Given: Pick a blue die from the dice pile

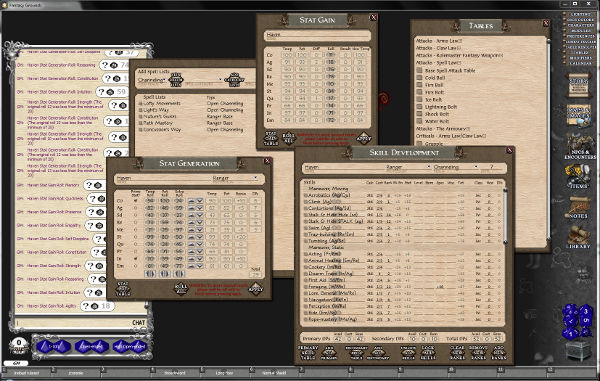Looking at the screenshot, I should pyautogui.click(x=578, y=321).
